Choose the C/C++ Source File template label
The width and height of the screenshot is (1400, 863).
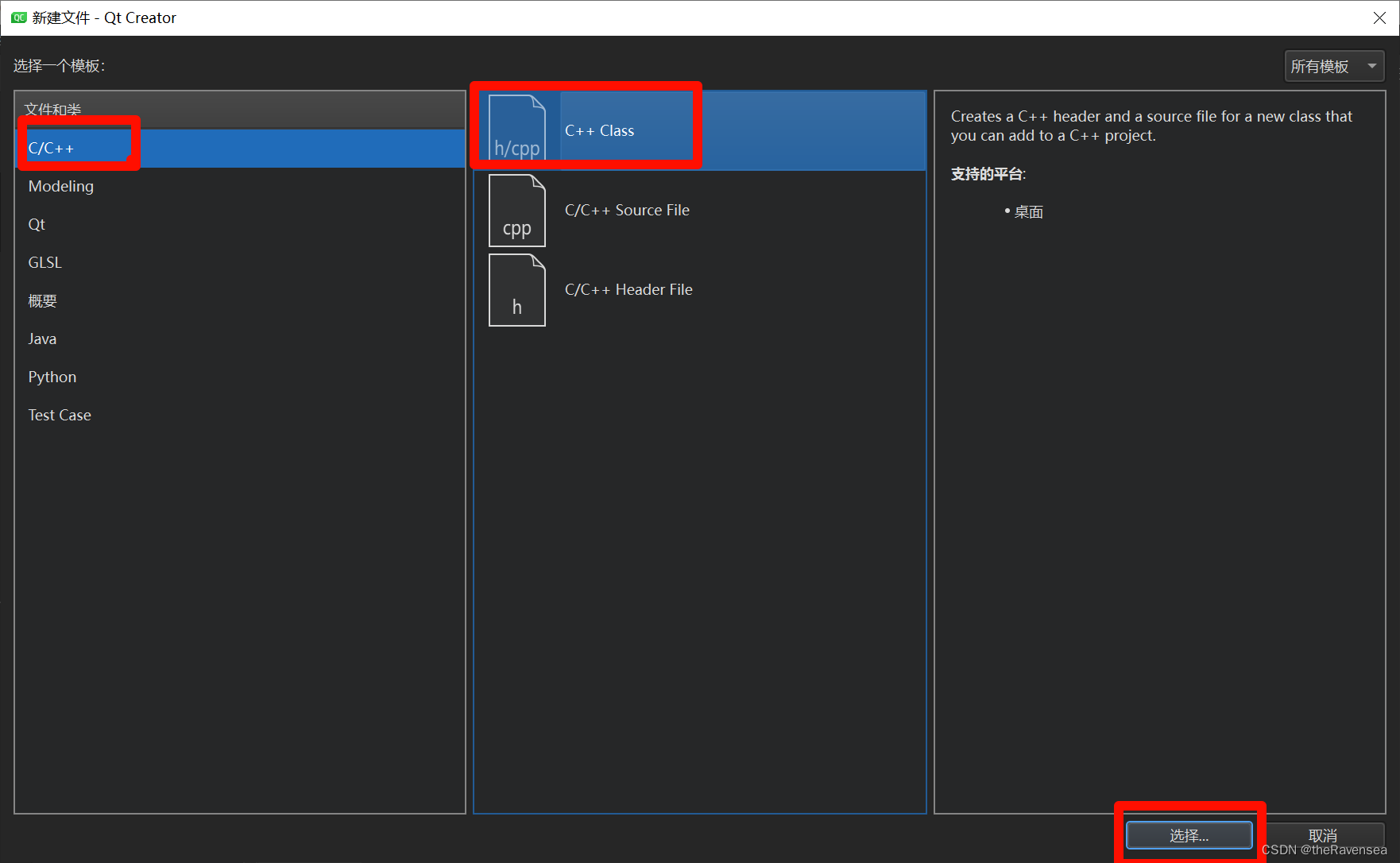pyautogui.click(x=627, y=211)
